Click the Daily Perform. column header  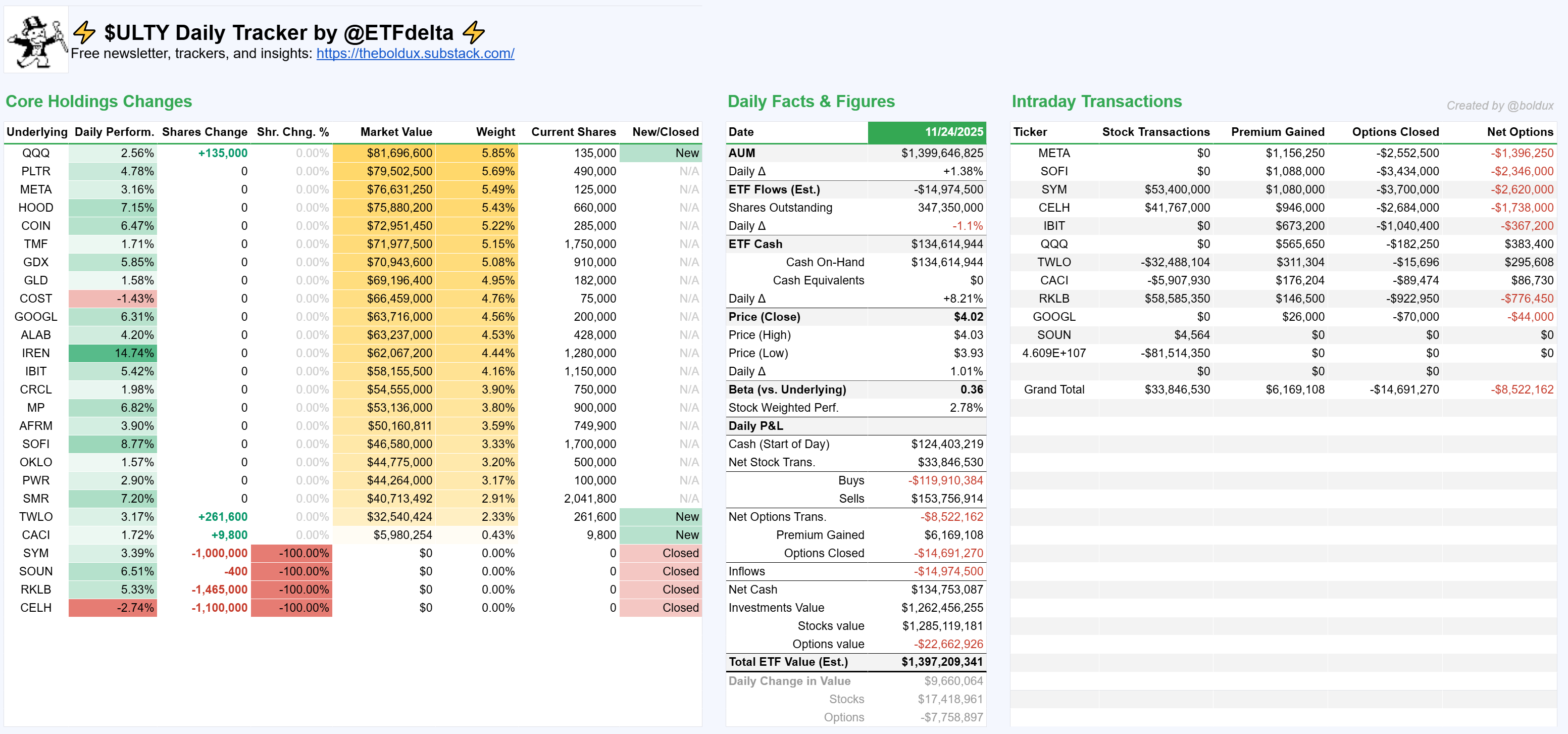(x=114, y=132)
